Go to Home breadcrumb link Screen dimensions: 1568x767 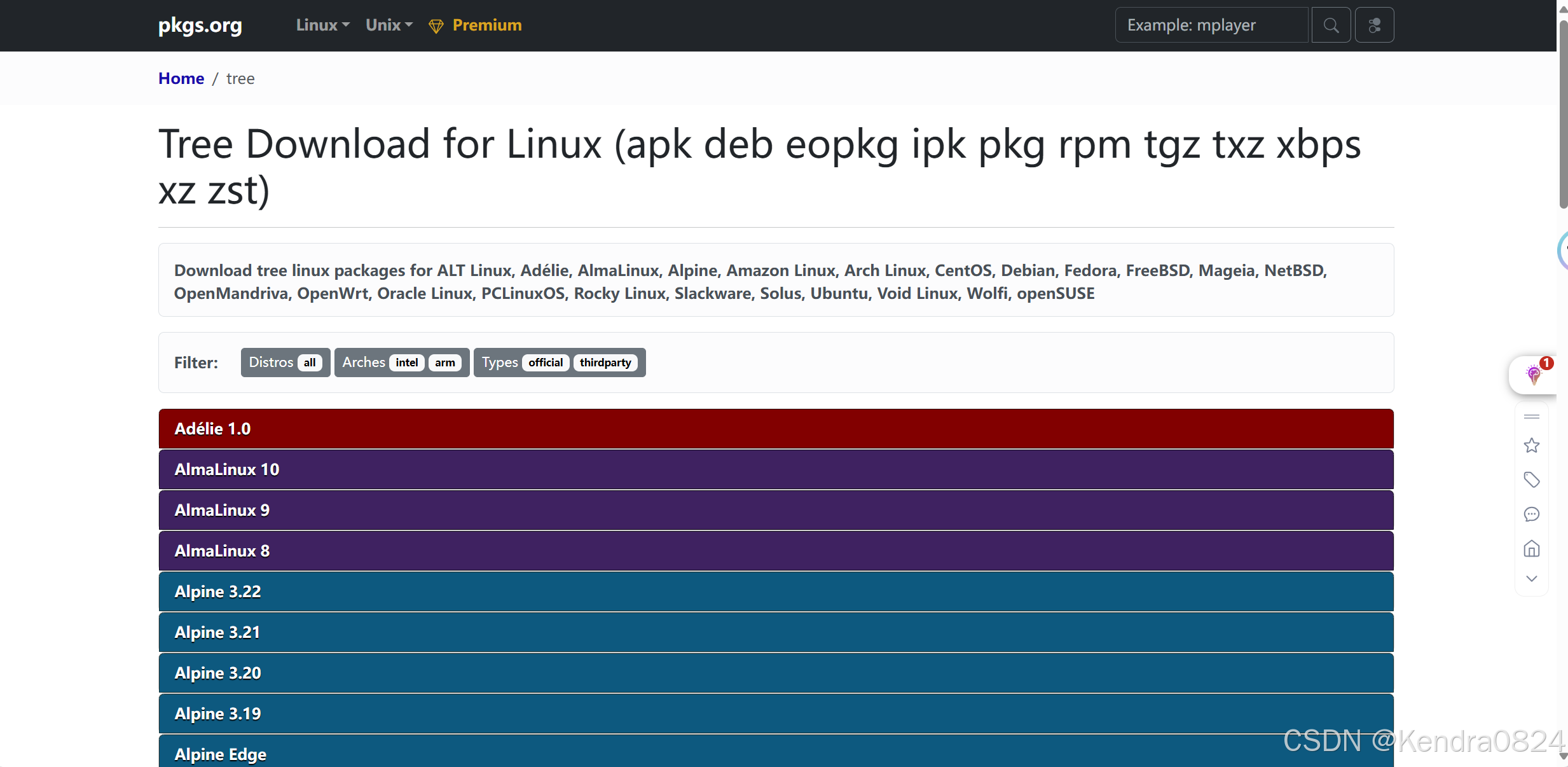pos(181,78)
